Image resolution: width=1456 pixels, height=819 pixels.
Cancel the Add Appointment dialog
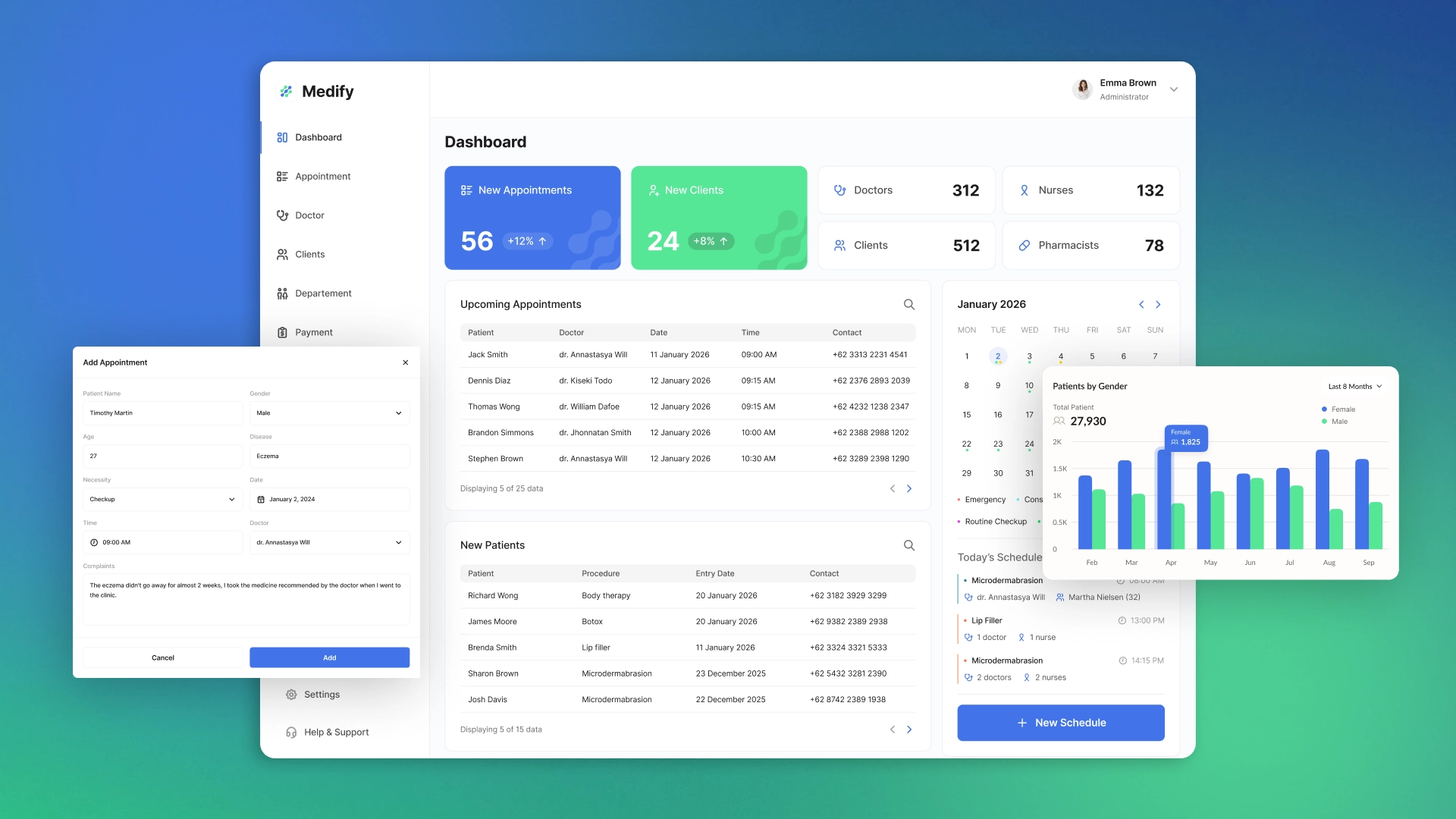coord(162,657)
